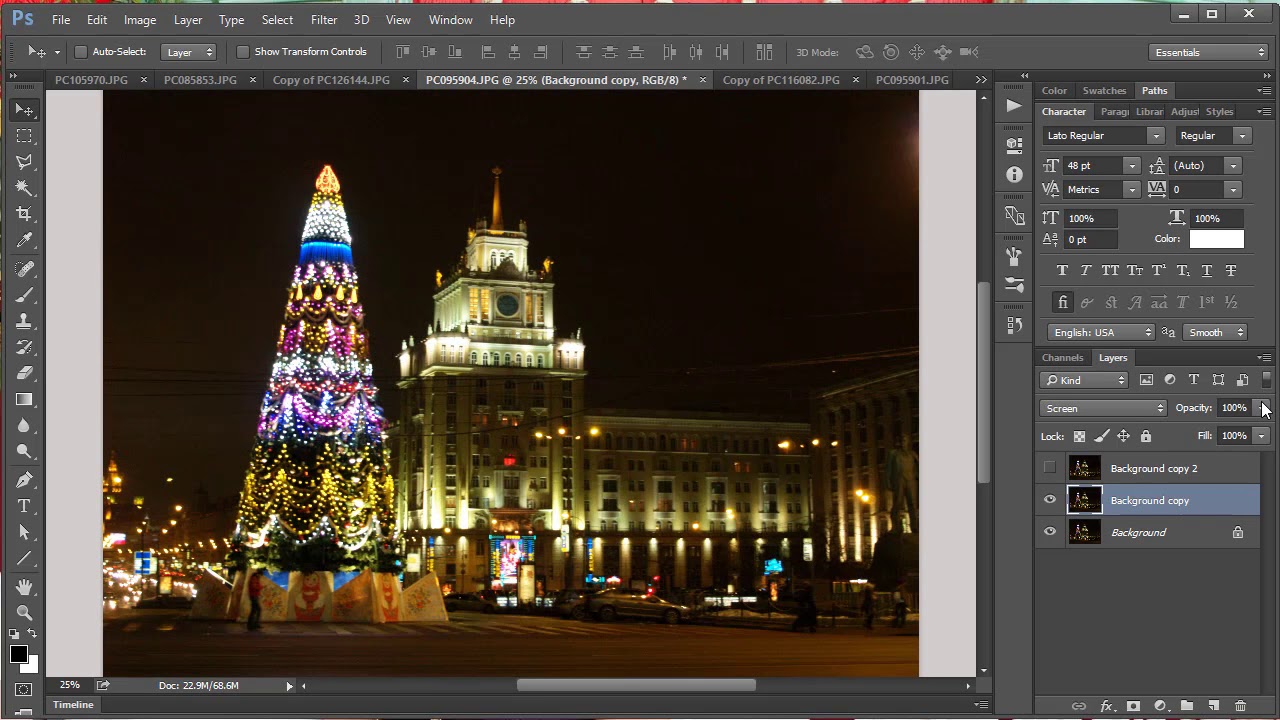
Task: Select the Clone Stamp tool
Action: click(25, 322)
